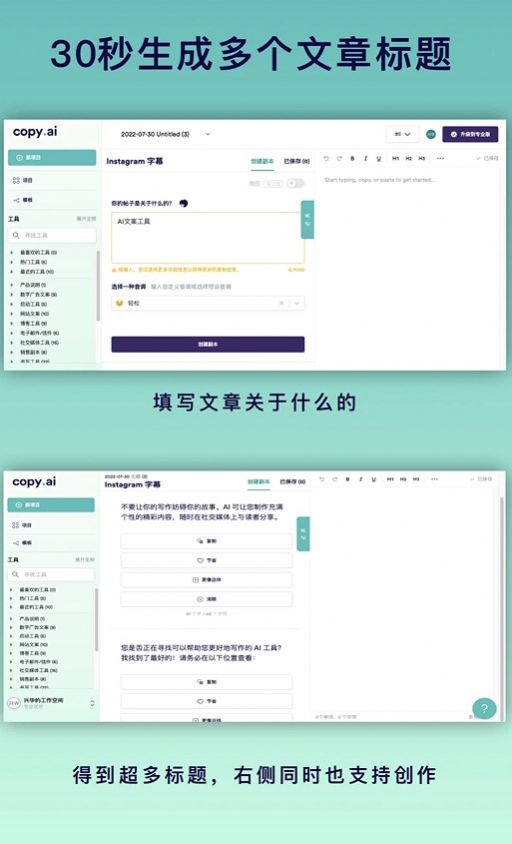Select 博客工具 in upper screenshot sidebar
This screenshot has width=512, height=844.
pos(33,323)
